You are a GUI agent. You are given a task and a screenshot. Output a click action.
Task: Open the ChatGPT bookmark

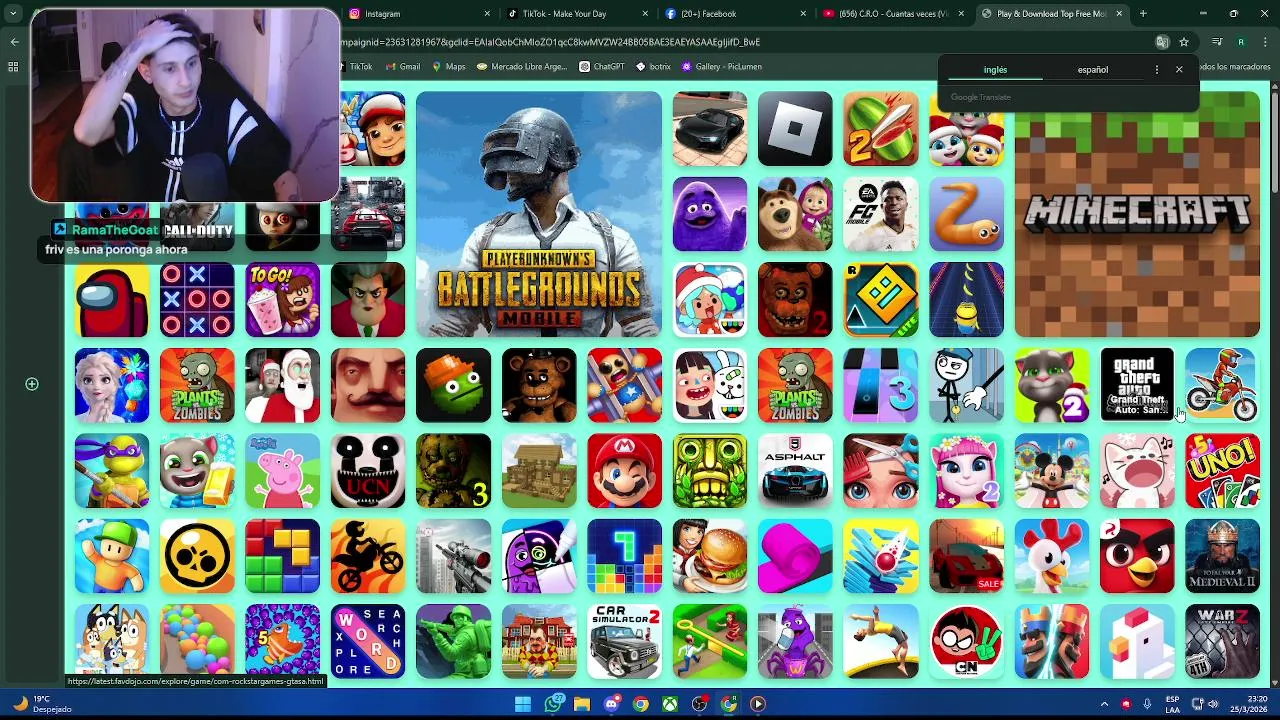pos(602,67)
